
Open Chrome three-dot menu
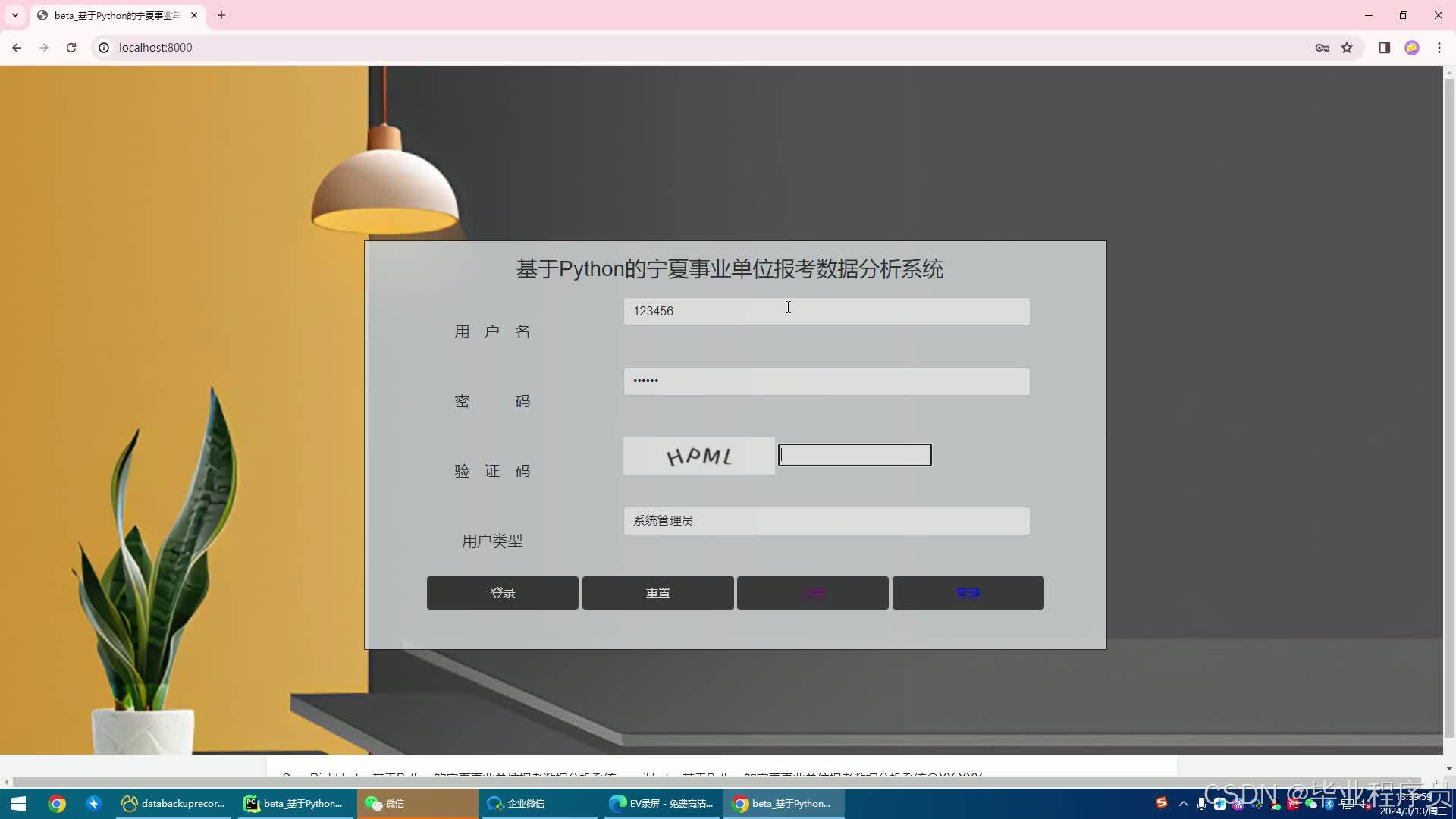[1439, 47]
